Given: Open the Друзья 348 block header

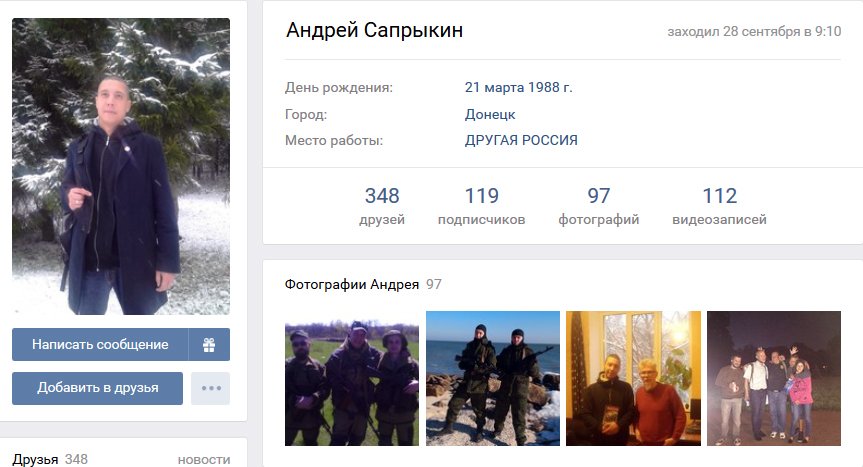Looking at the screenshot, I should (x=50, y=459).
